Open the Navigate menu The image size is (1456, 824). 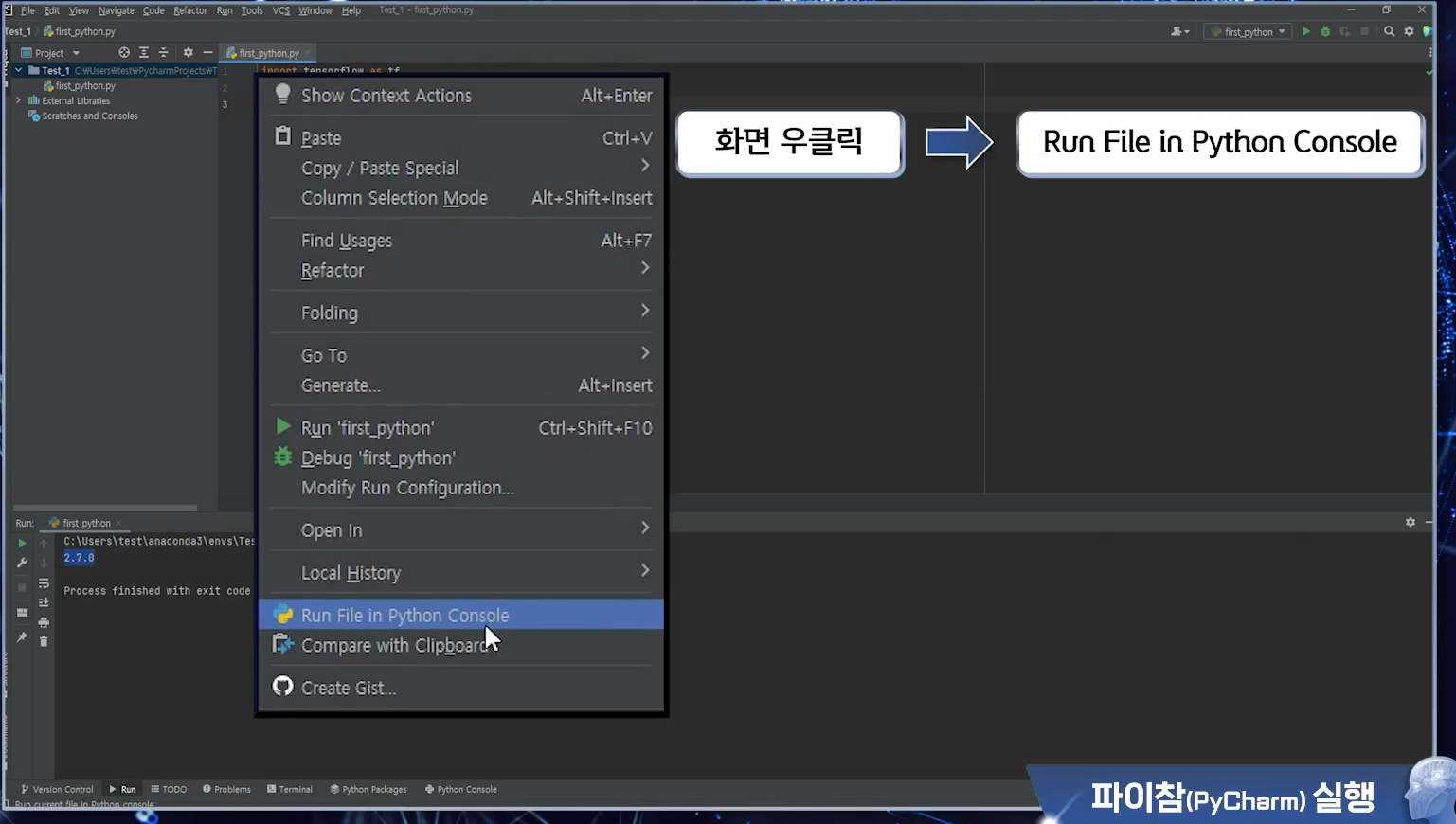point(116,10)
